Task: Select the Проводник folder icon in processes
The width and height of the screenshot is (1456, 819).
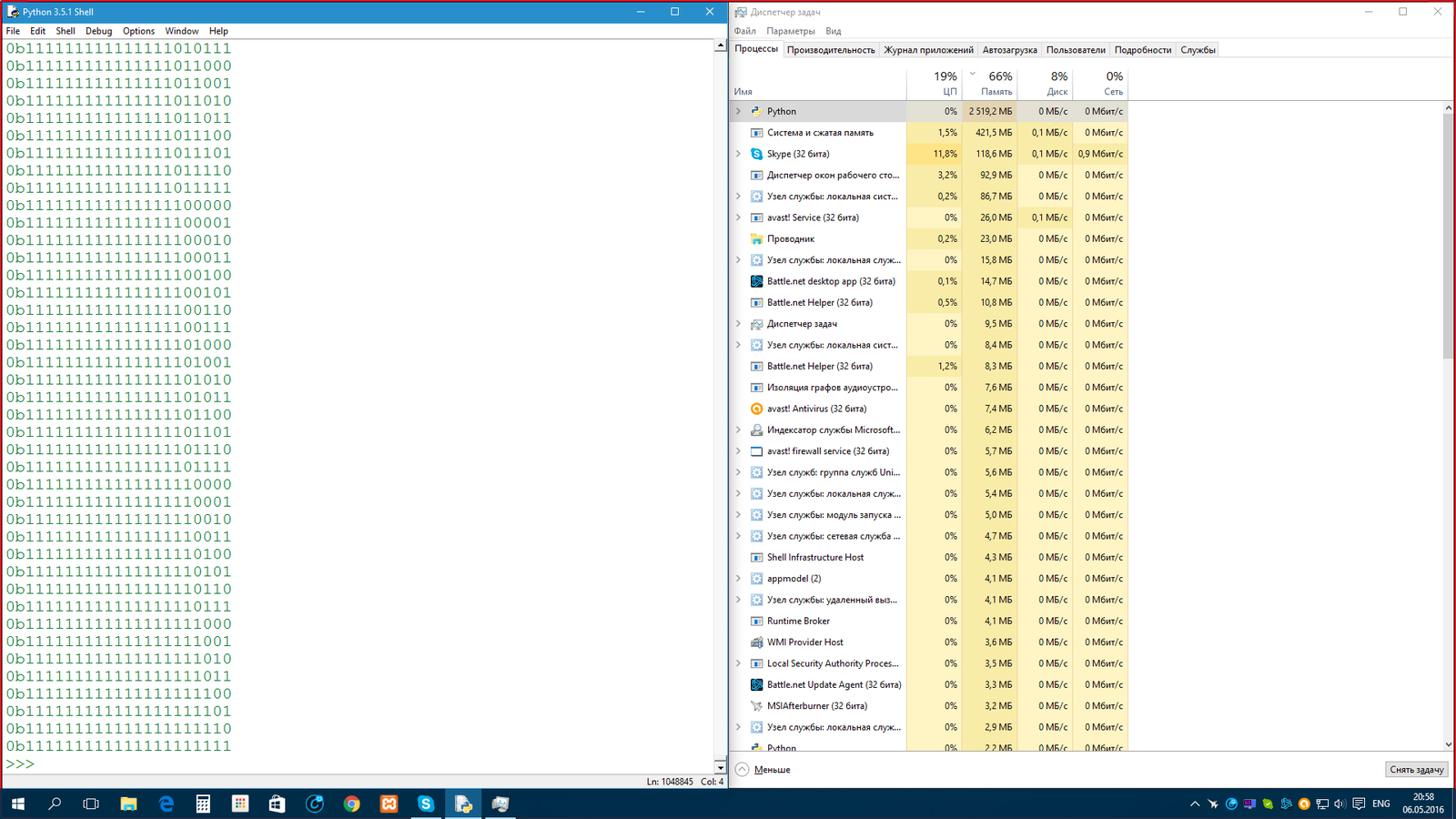Action: point(756,239)
